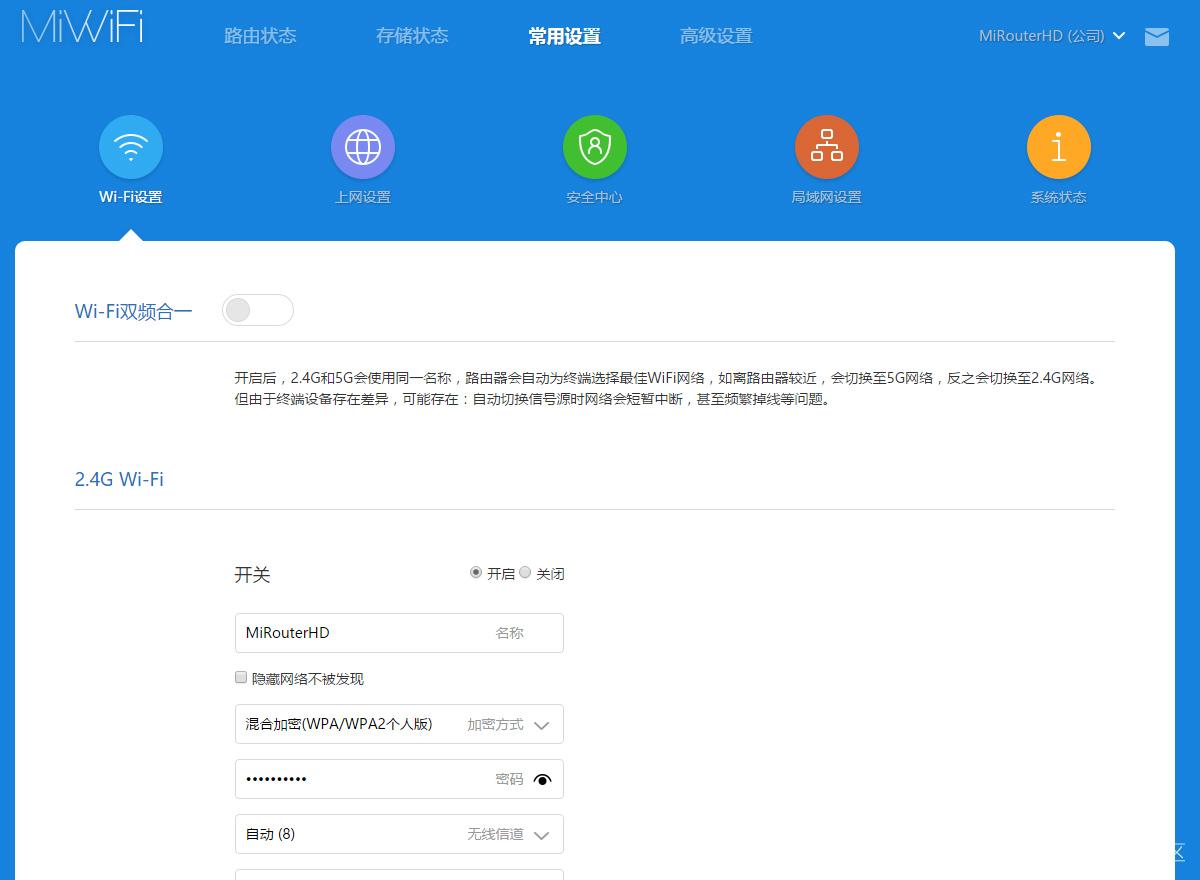Toggle the Wi-Fi双频合一 switch

(258, 310)
